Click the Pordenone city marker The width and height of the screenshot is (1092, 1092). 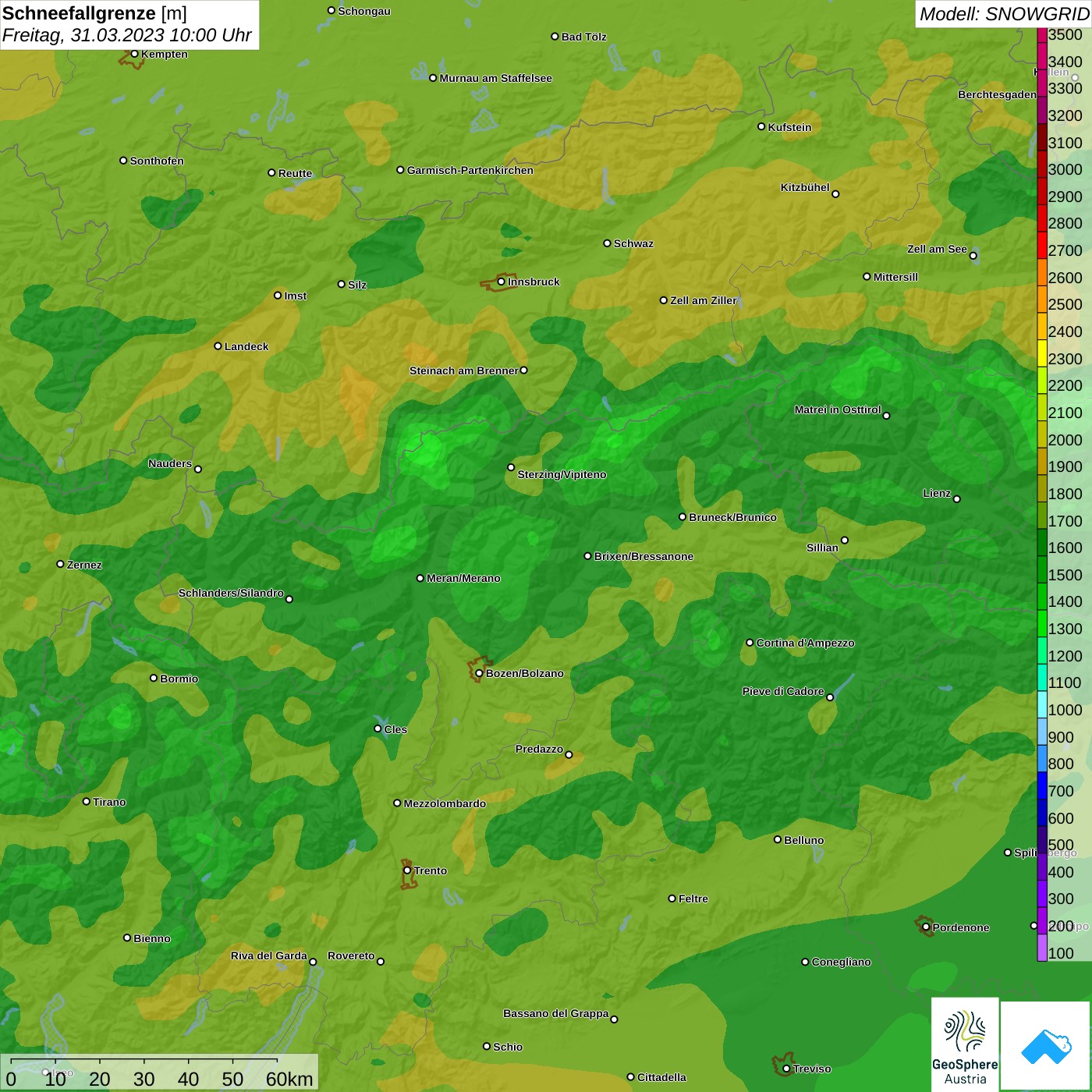coord(926,927)
